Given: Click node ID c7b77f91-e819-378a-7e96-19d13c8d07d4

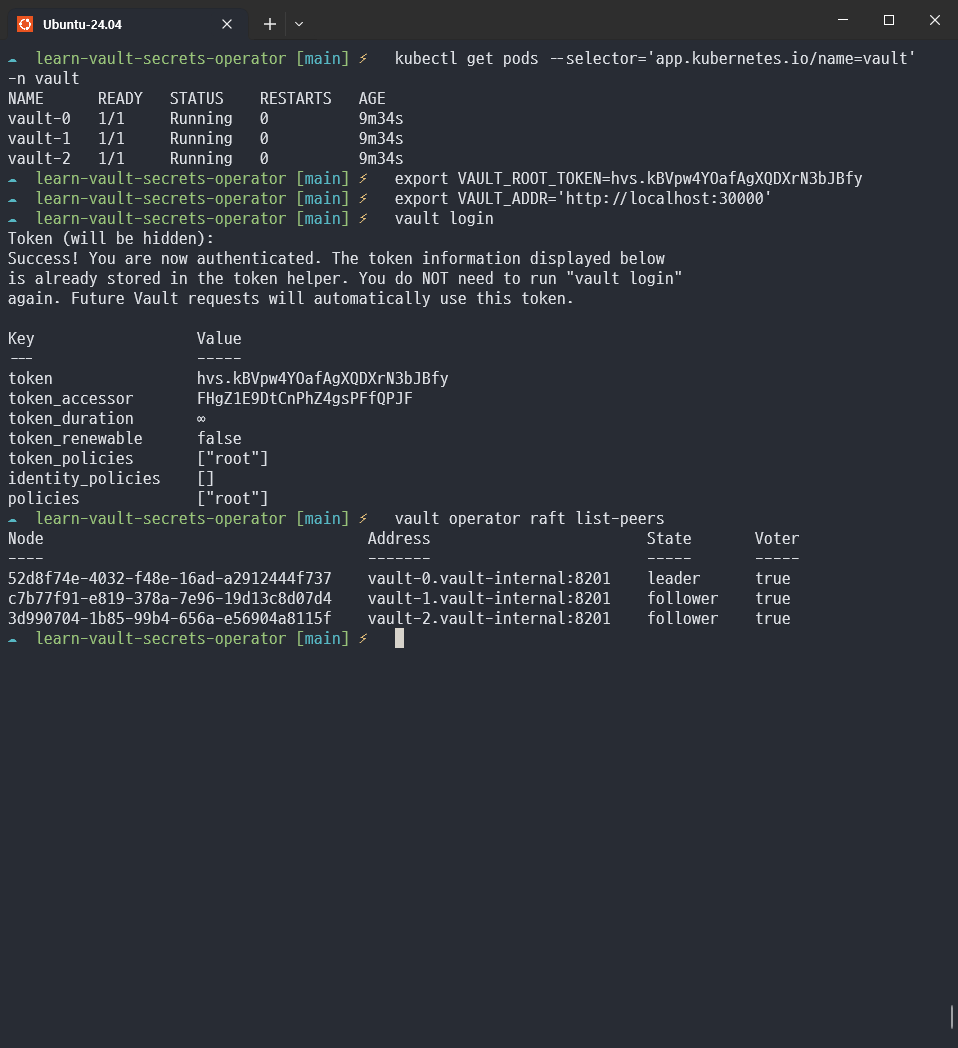Looking at the screenshot, I should coord(170,599).
